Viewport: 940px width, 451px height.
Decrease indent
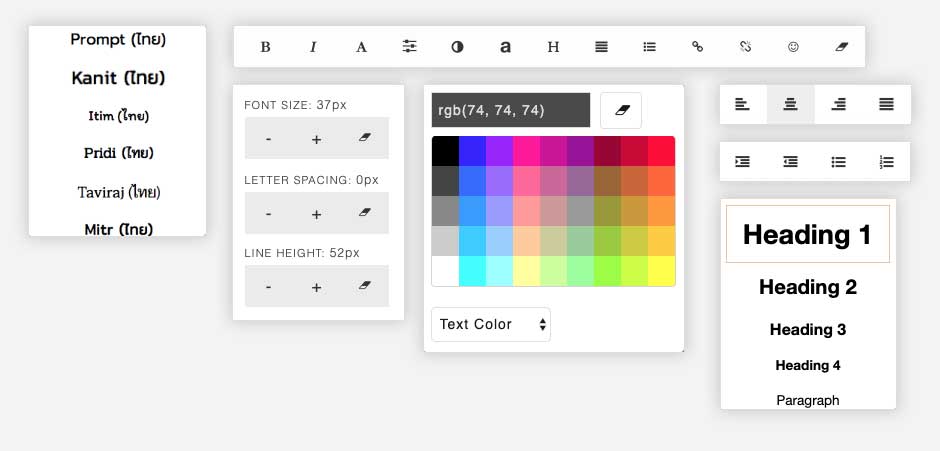tap(791, 162)
